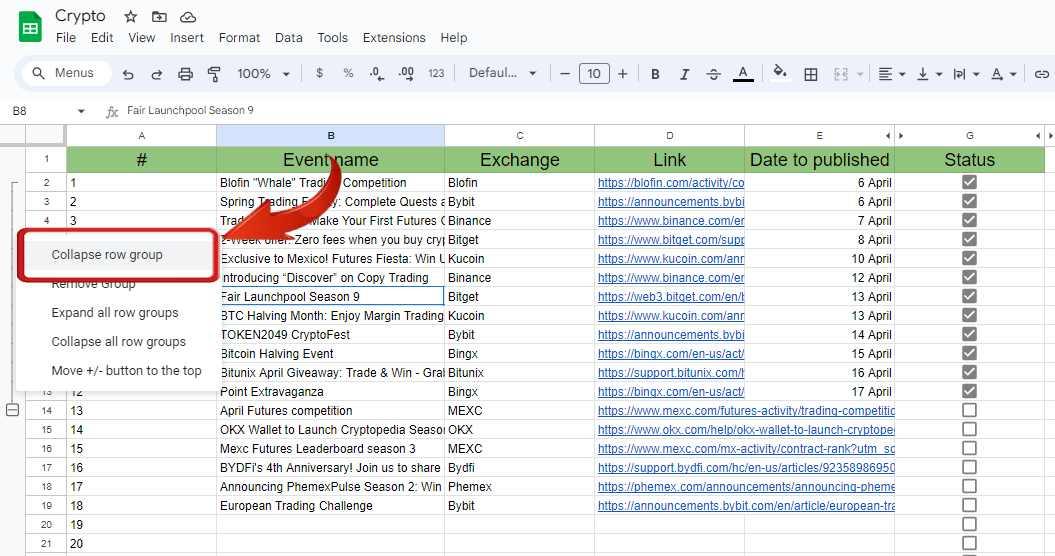
Task: Choose Move +/- button to the top
Action: (x=126, y=370)
